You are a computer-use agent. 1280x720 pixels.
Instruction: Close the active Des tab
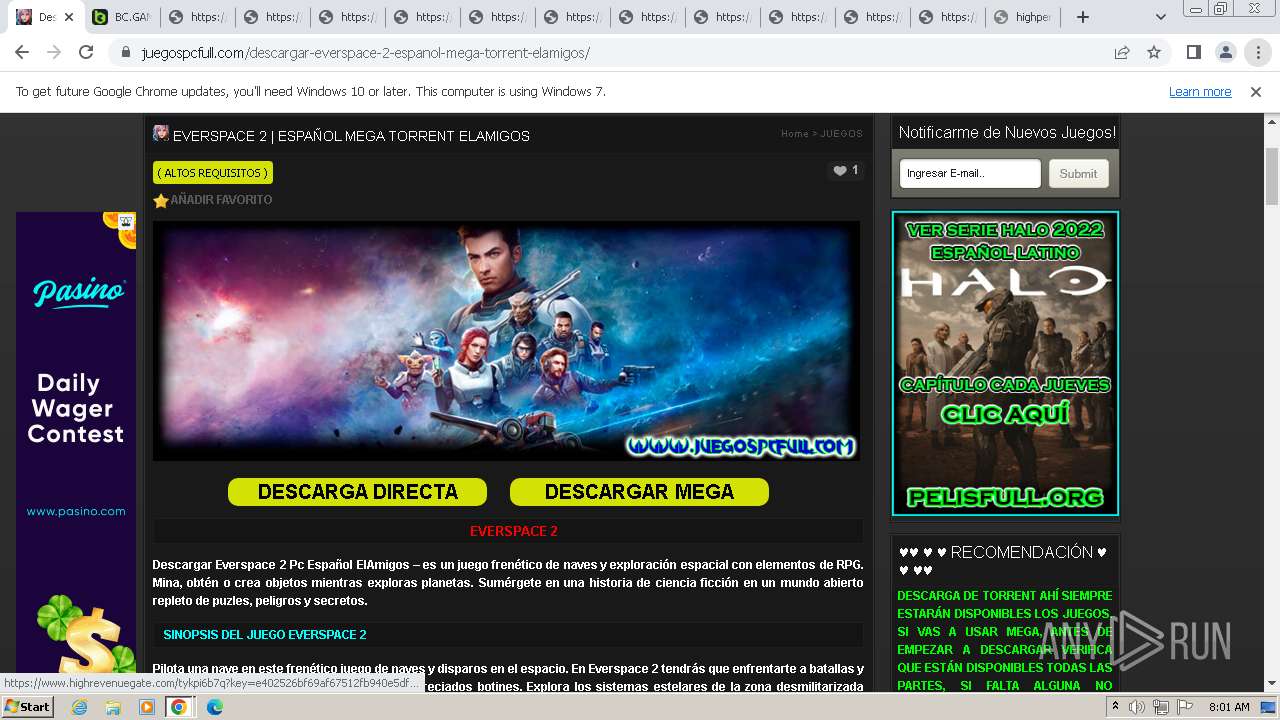[x=69, y=17]
